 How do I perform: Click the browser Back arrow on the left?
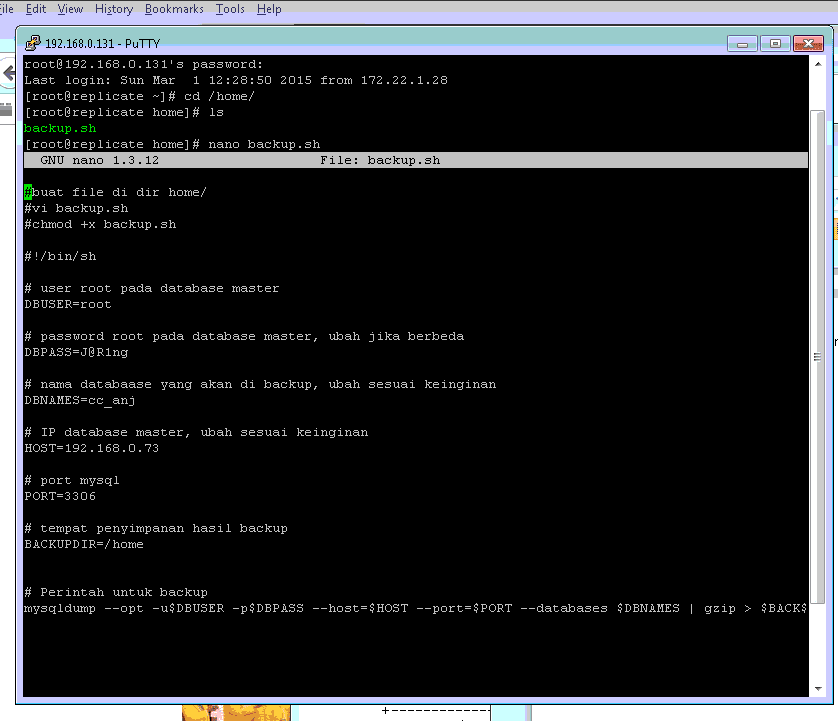coord(8,72)
